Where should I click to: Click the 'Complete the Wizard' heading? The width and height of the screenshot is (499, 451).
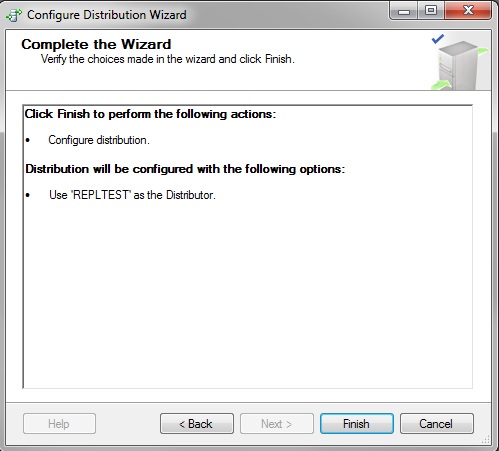[96, 44]
